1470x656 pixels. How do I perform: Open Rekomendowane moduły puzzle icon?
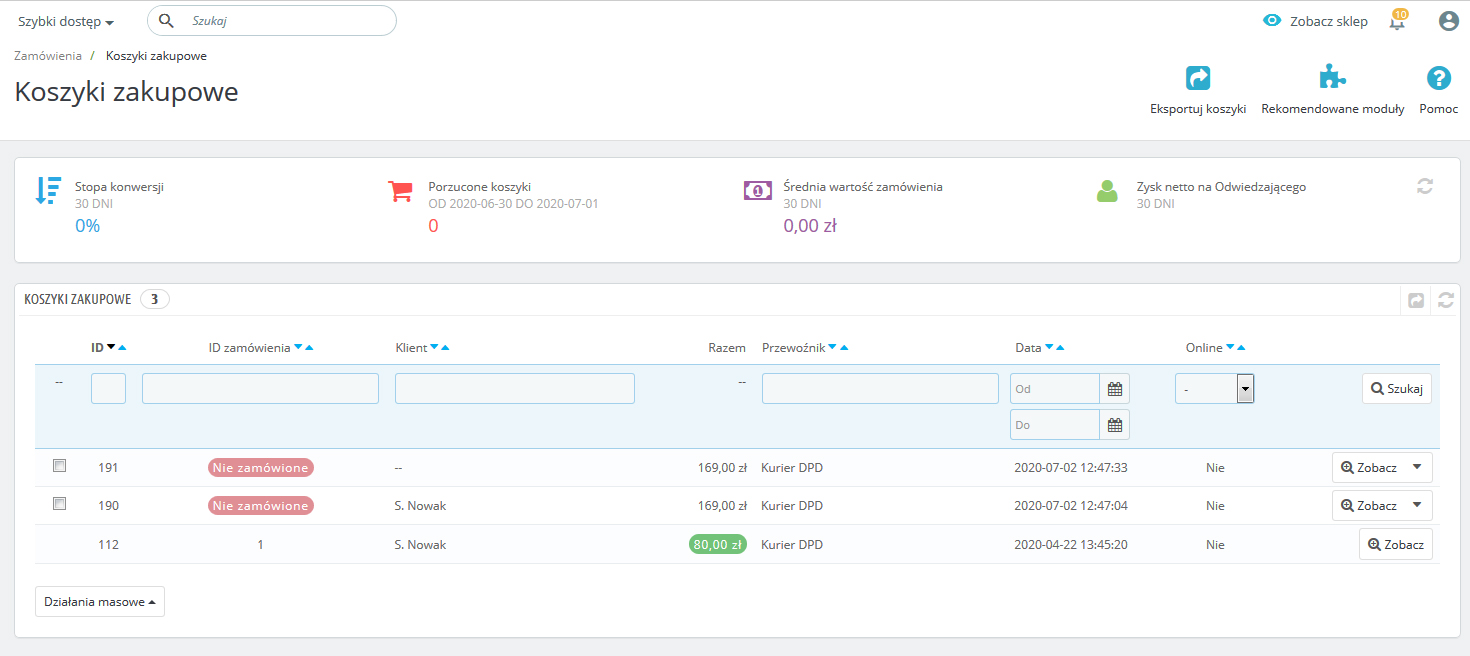pos(1332,78)
